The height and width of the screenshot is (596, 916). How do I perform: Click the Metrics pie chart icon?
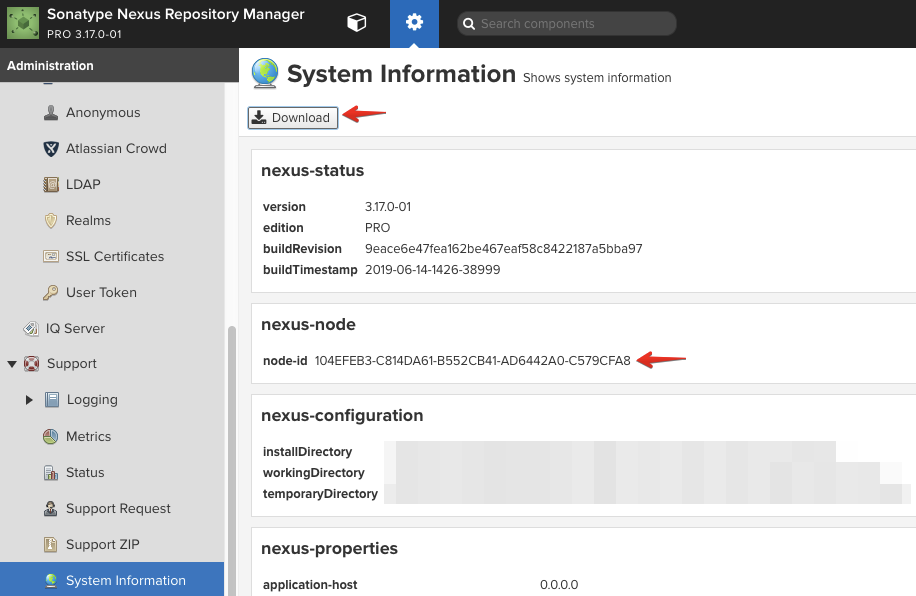point(51,437)
